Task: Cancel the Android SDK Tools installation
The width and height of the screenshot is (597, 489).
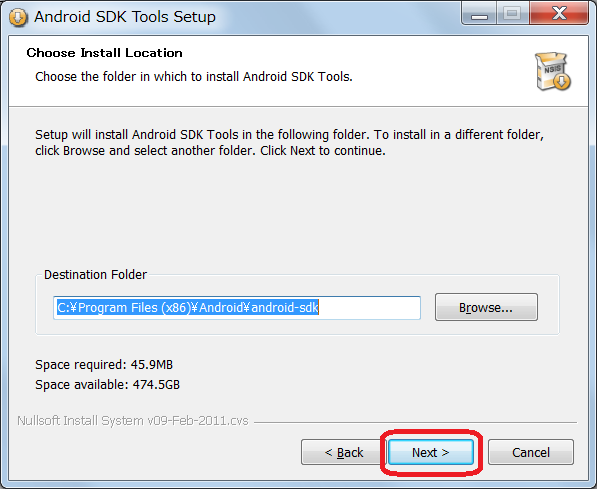Action: pos(531,452)
